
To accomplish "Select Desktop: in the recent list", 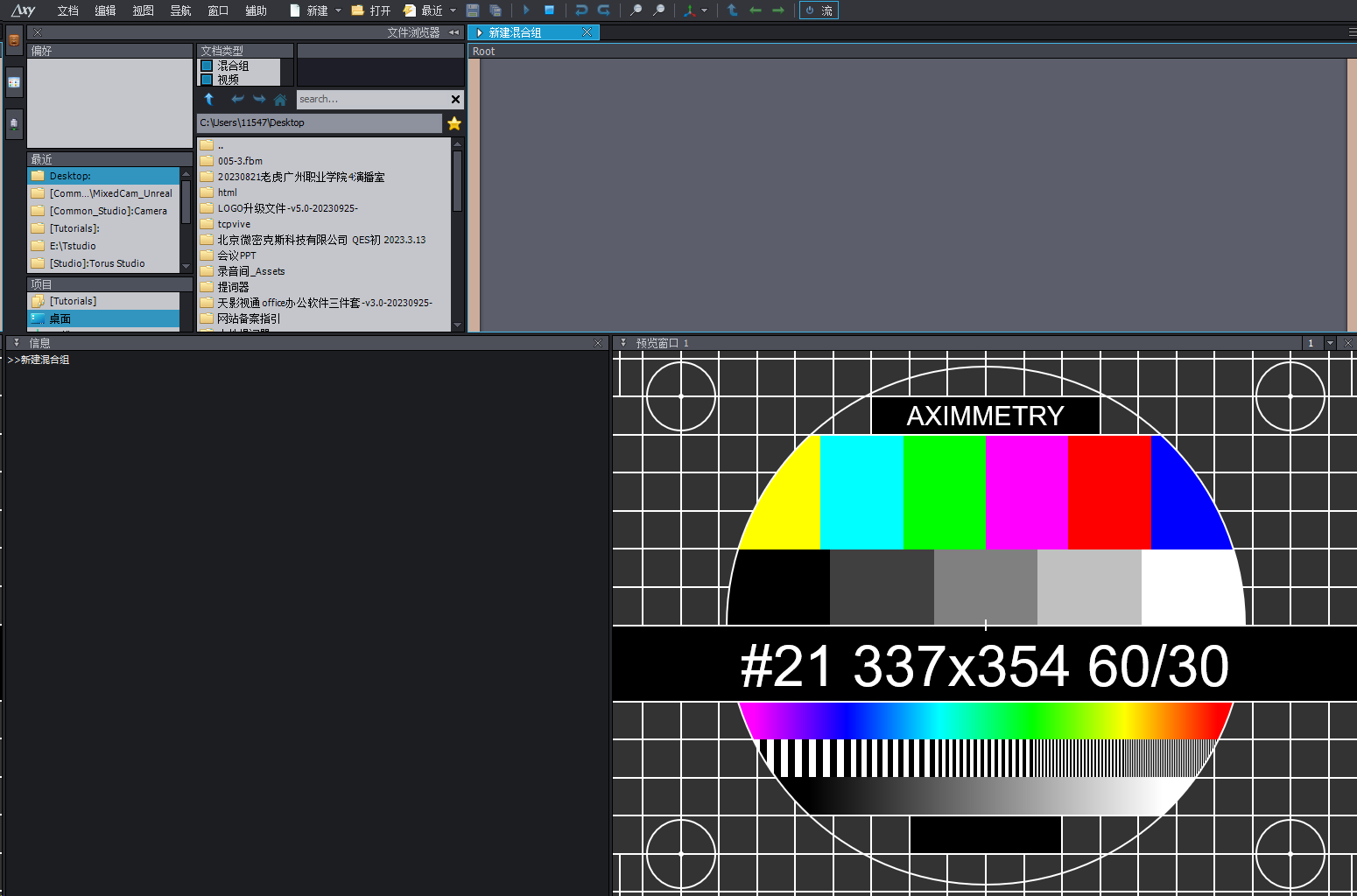I will coord(103,176).
